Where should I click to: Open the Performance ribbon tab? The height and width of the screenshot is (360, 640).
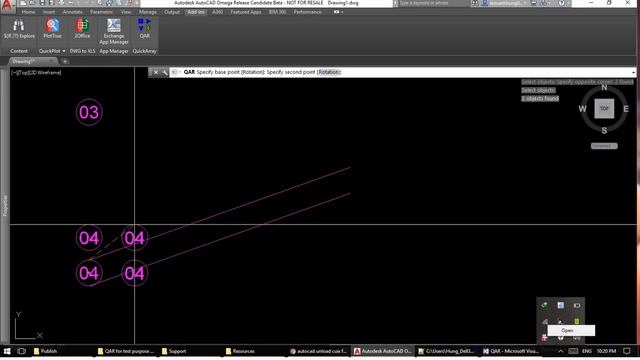click(x=307, y=12)
